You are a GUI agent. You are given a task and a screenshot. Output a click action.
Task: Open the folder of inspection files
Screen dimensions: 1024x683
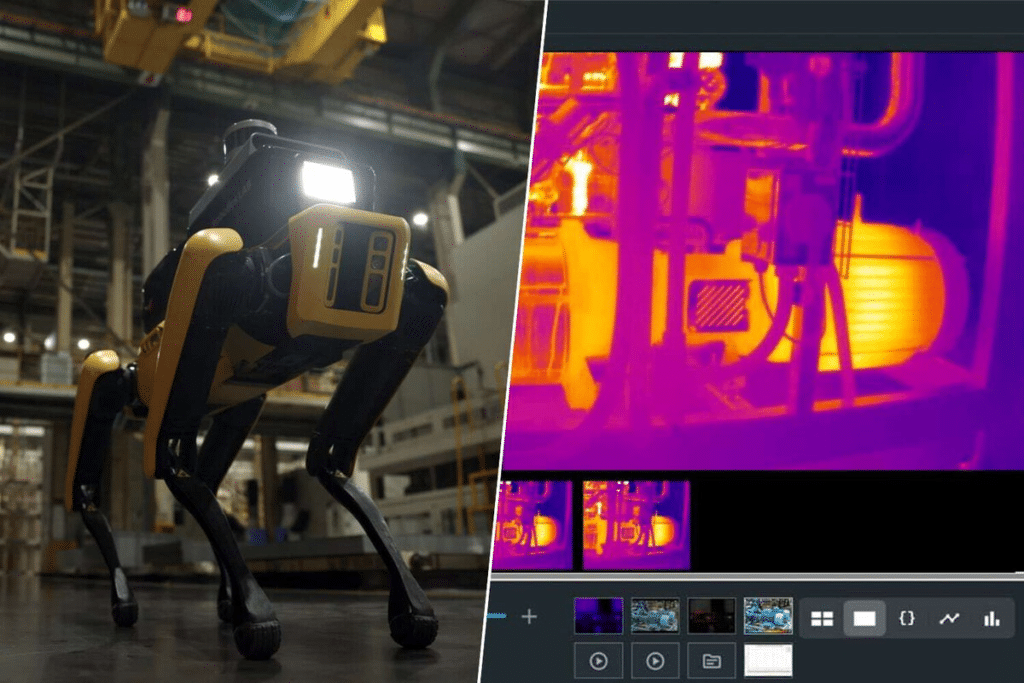(712, 660)
